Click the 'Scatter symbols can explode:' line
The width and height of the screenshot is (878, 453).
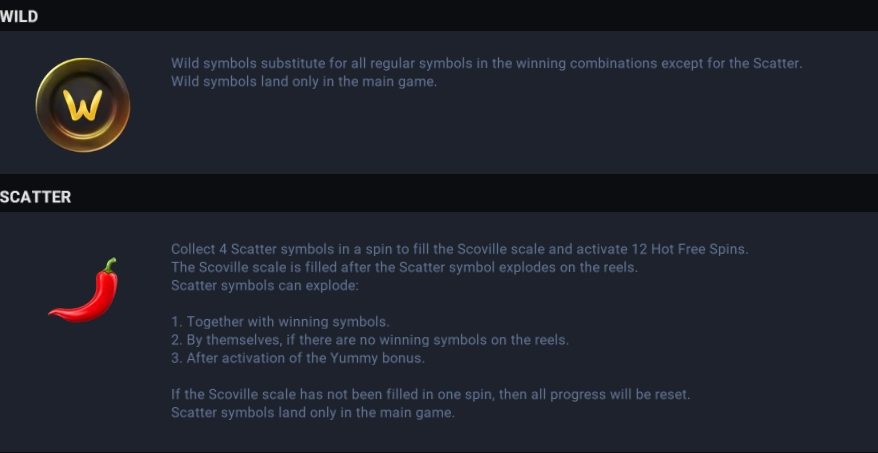point(264,286)
